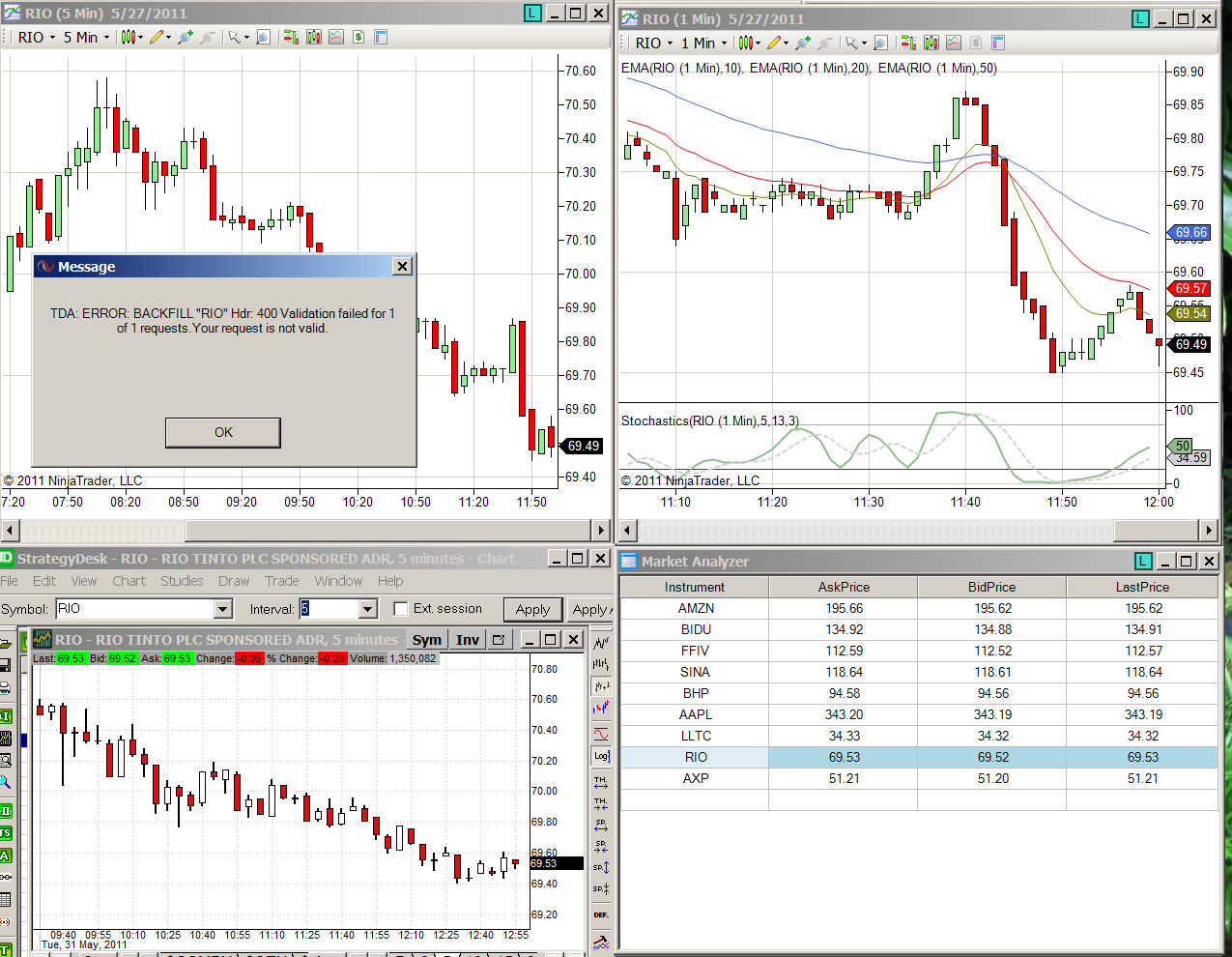The height and width of the screenshot is (957, 1232).
Task: Sort Market Analyzer by Instrument column
Action: 695,587
